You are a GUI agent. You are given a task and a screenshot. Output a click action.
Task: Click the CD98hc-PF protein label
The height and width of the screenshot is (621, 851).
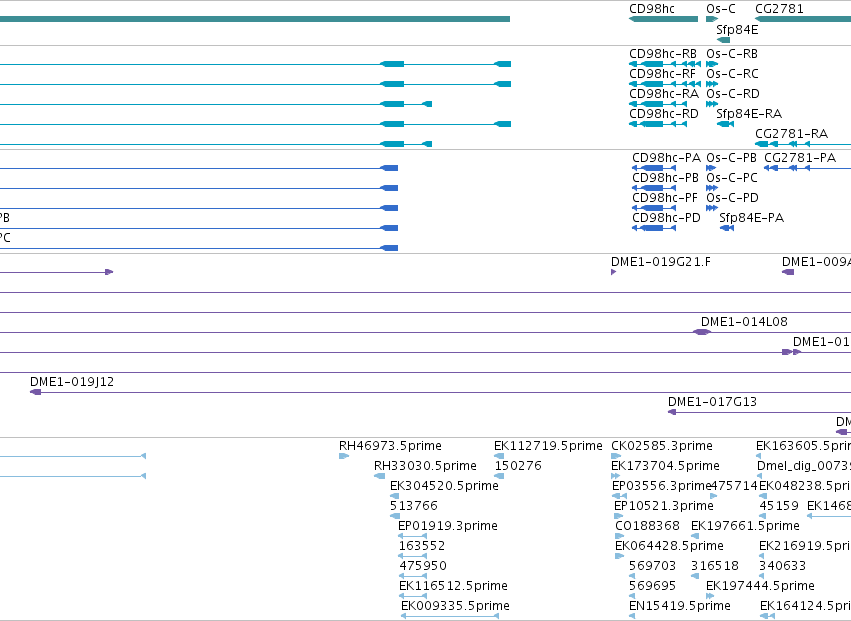(x=665, y=198)
